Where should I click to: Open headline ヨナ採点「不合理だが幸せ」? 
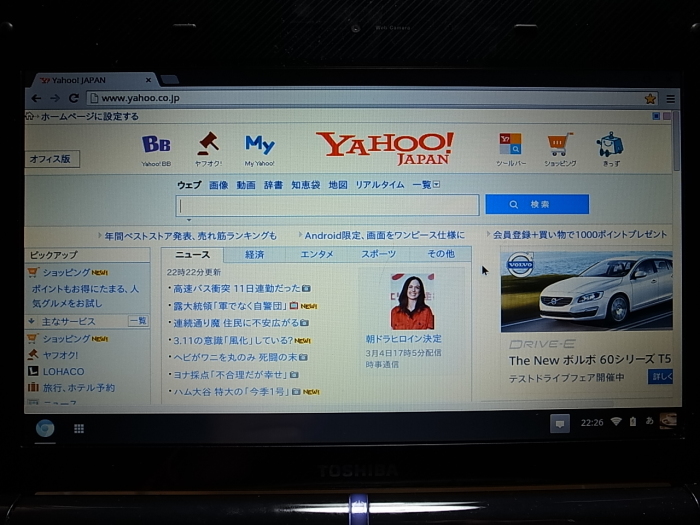pos(231,375)
